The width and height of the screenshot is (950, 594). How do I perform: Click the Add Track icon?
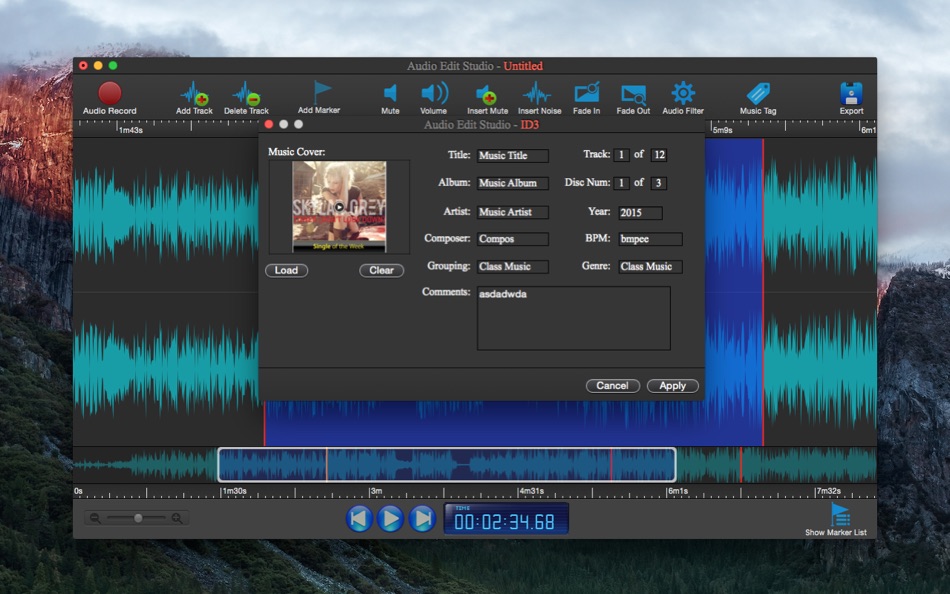click(194, 93)
